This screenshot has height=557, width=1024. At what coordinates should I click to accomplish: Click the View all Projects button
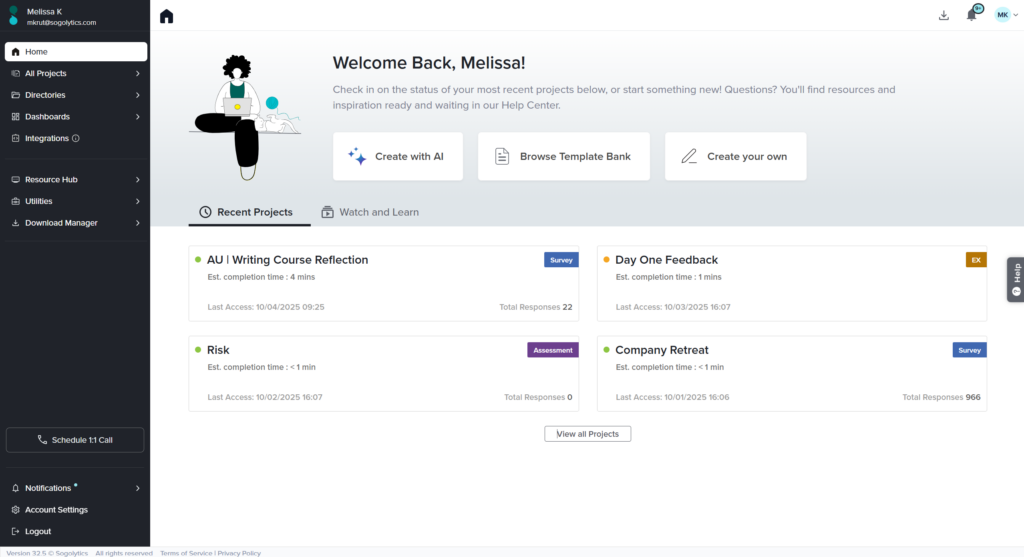[588, 434]
